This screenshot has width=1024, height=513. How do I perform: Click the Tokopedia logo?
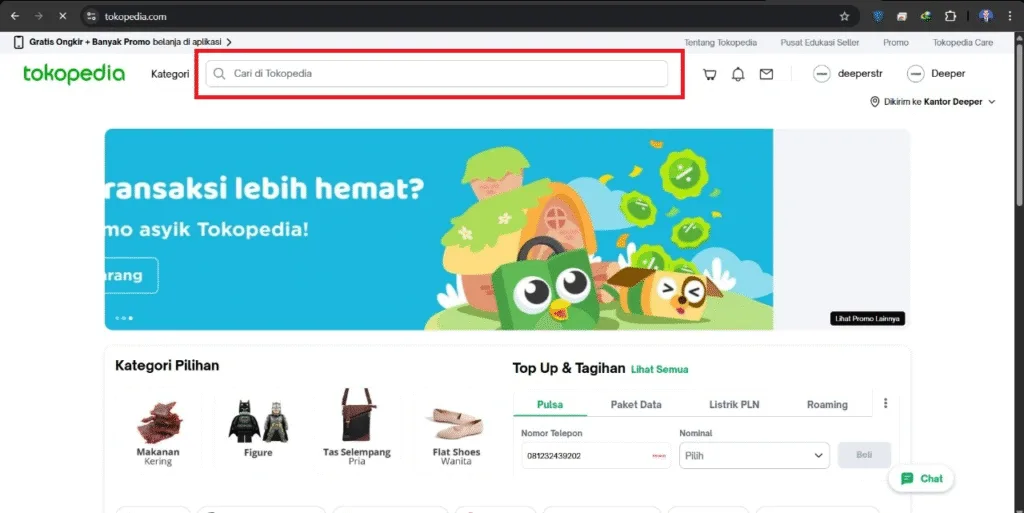74,74
